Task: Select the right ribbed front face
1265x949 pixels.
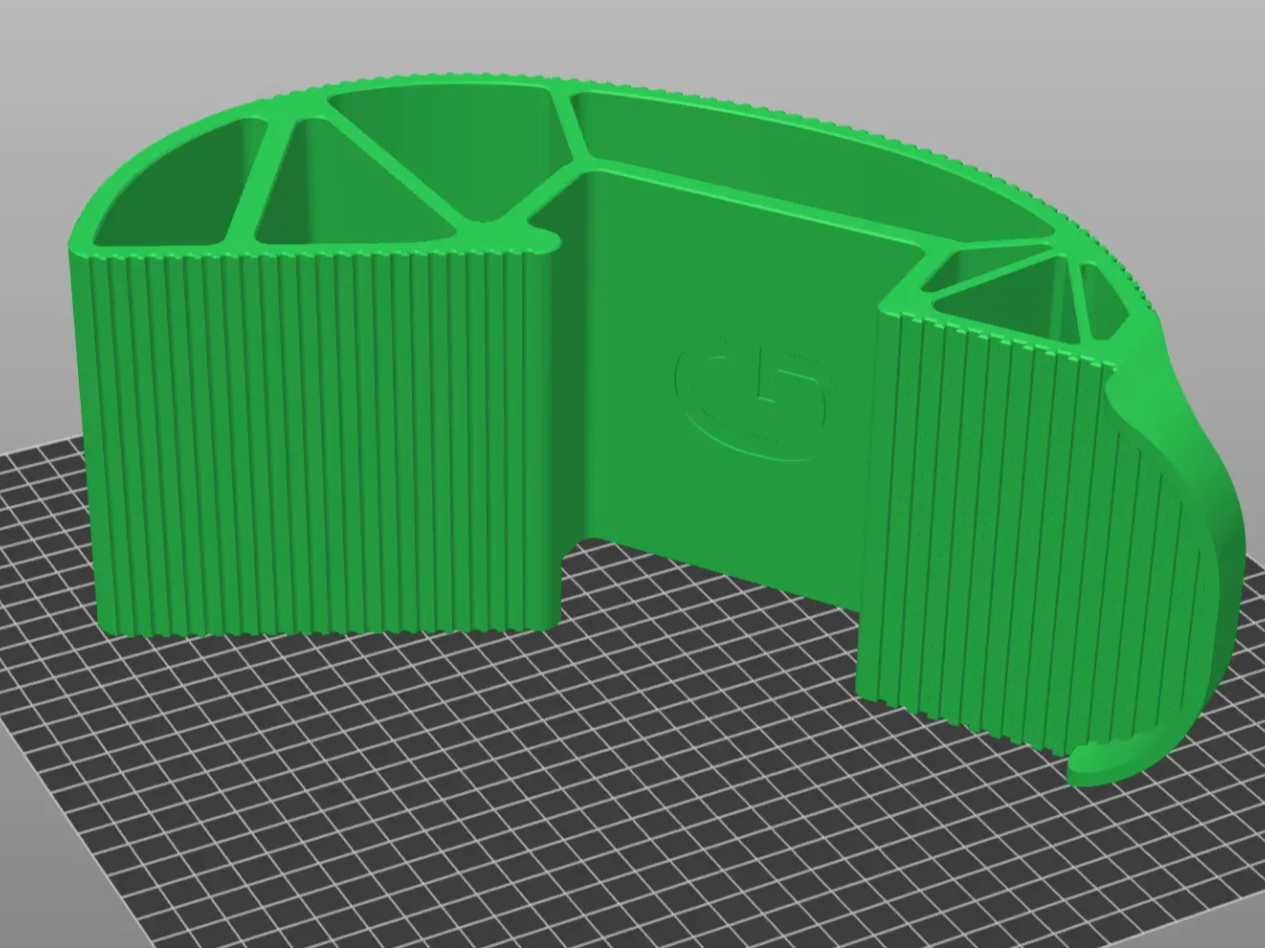Action: pos(980,520)
